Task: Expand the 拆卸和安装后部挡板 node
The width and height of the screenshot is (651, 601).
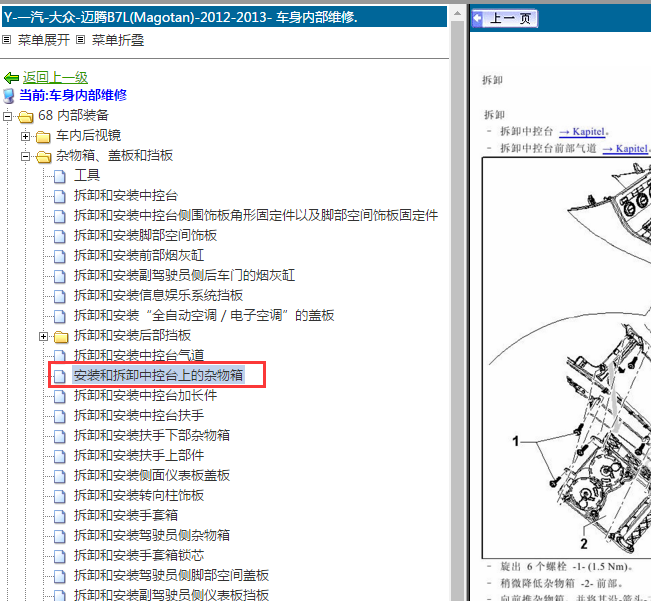Action: click(x=43, y=337)
